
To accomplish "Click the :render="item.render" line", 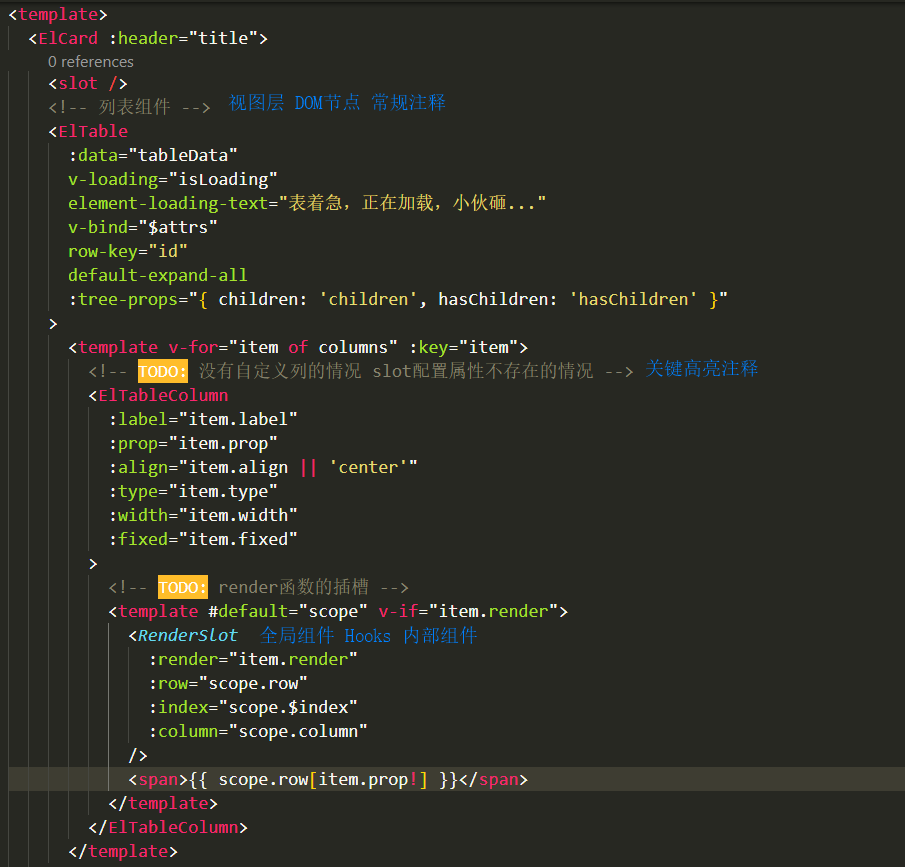I will click(x=253, y=659).
